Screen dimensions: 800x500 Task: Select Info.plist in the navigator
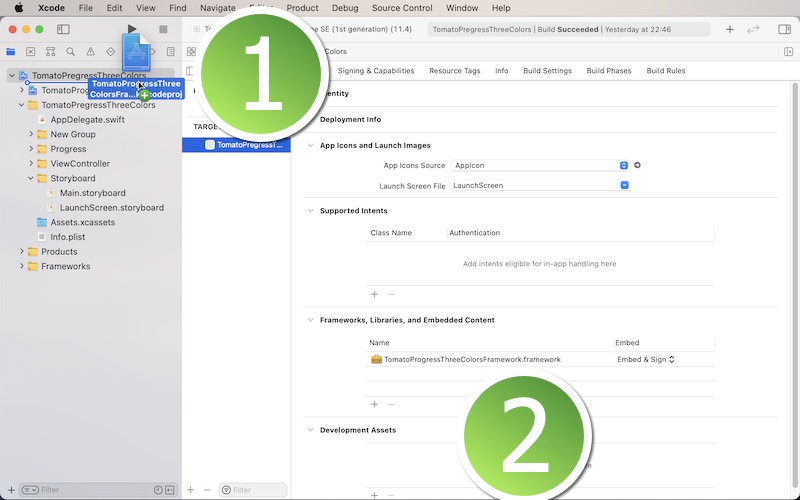tap(67, 237)
